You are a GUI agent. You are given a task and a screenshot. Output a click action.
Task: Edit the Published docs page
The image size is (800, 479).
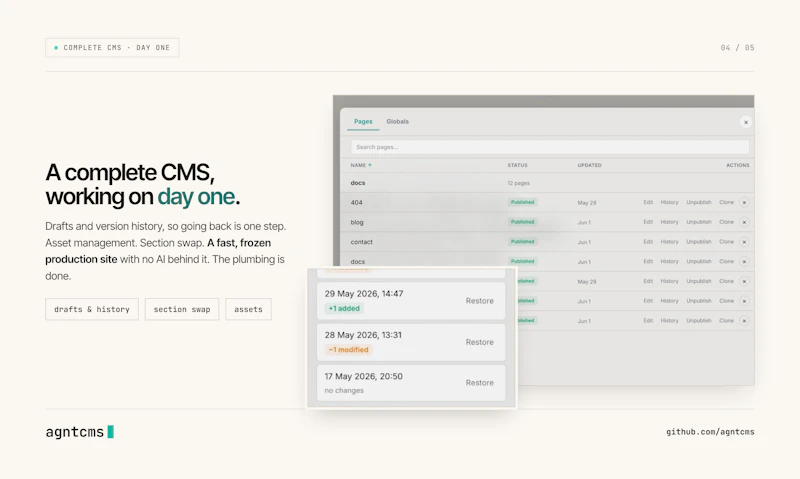click(x=648, y=262)
